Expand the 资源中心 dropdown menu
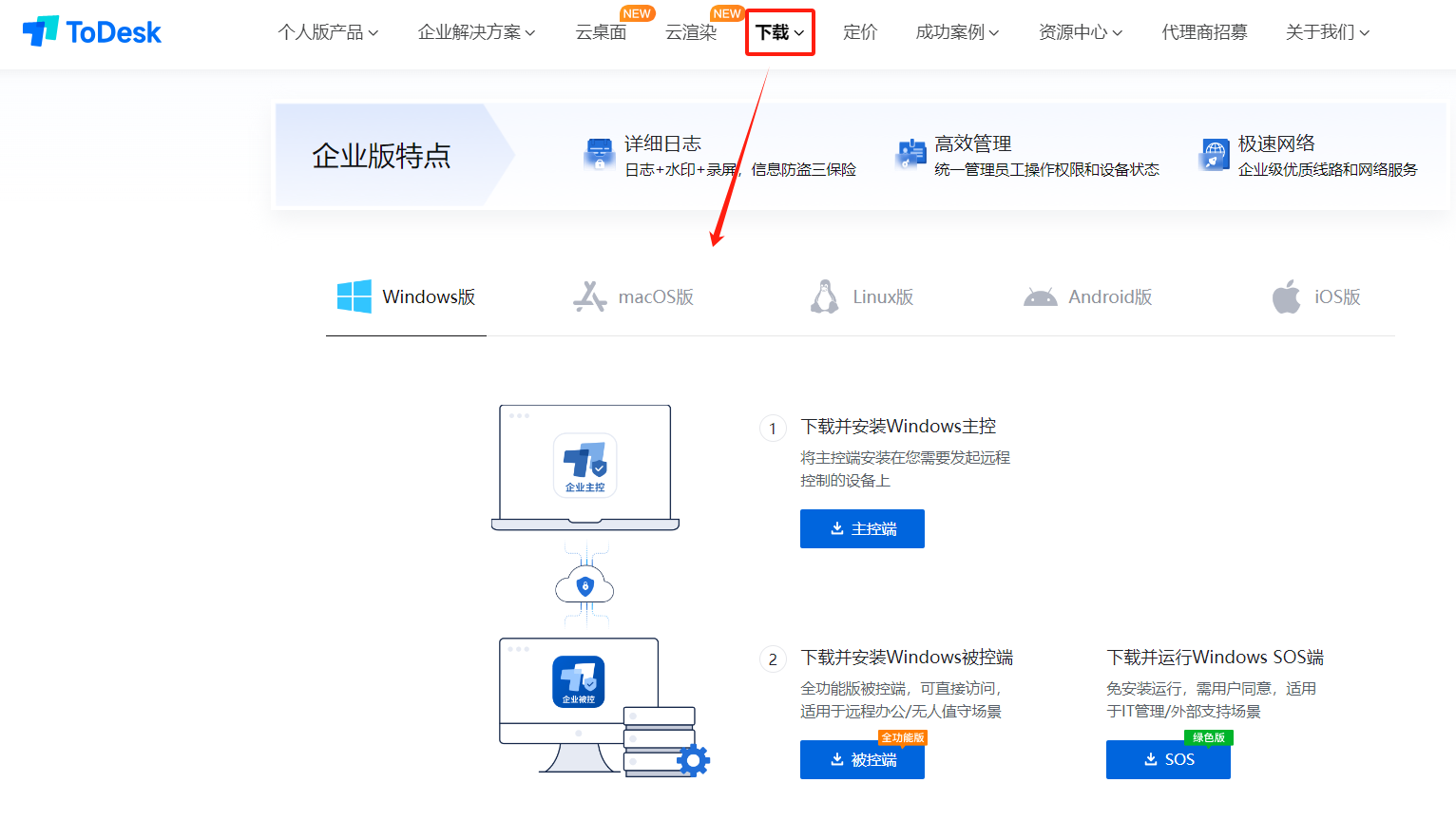This screenshot has width=1456, height=840. point(1080,32)
